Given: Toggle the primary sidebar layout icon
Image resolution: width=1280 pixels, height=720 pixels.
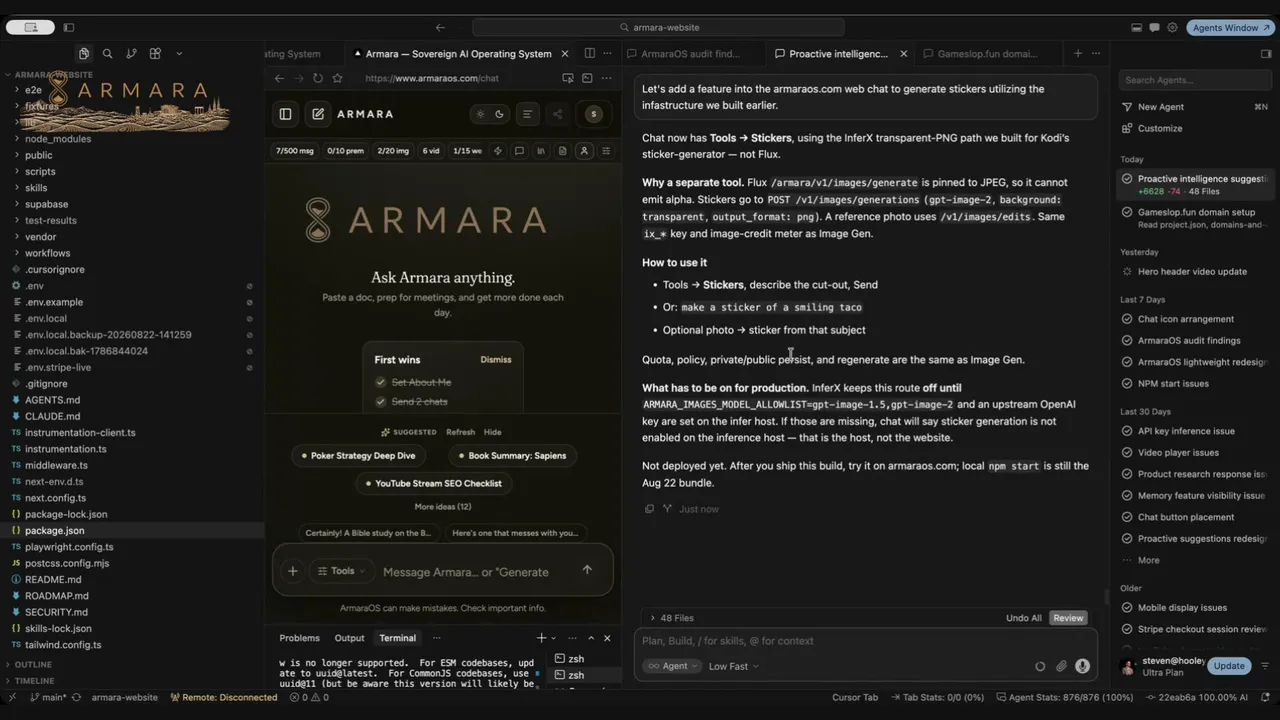Looking at the screenshot, I should [x=69, y=27].
